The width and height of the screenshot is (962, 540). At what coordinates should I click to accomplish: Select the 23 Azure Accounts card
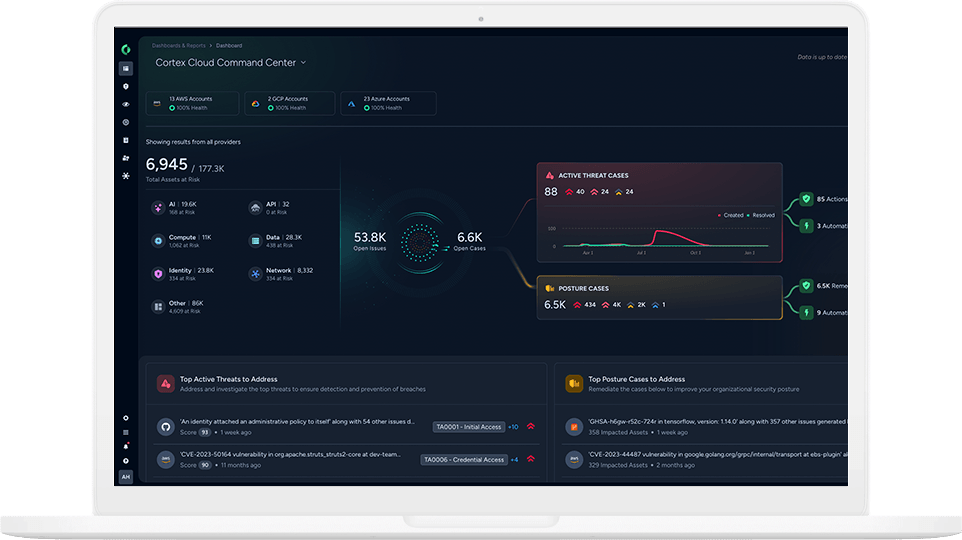(x=388, y=103)
